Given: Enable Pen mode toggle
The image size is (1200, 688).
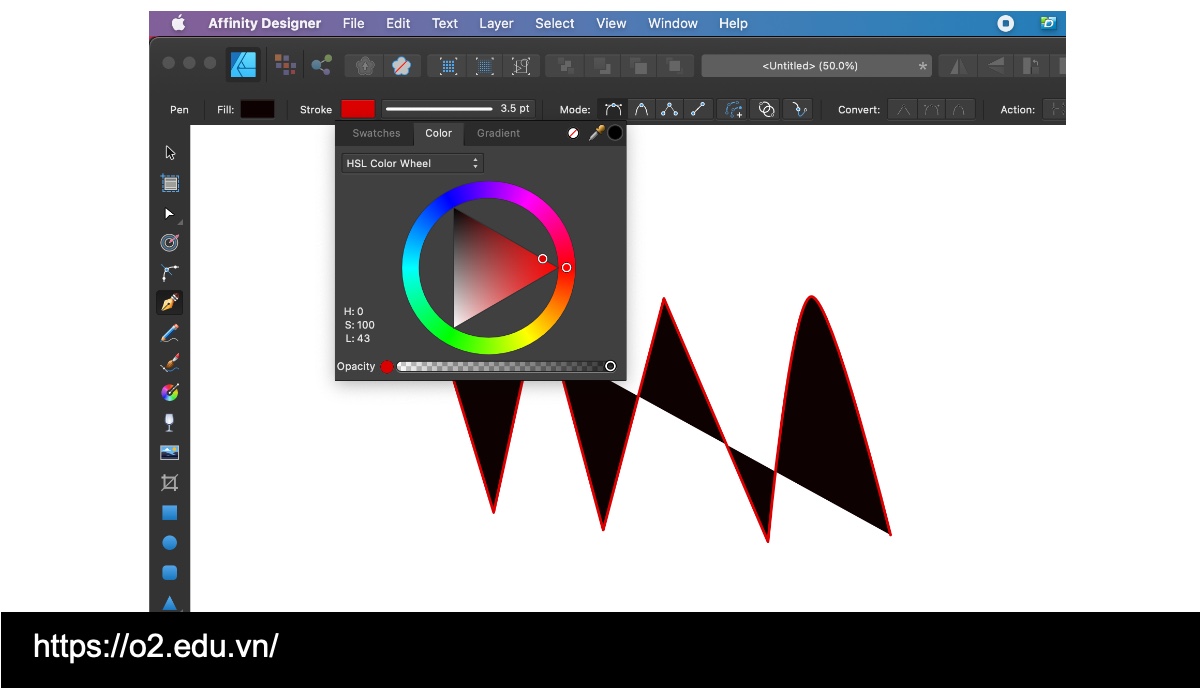Looking at the screenshot, I should (613, 110).
